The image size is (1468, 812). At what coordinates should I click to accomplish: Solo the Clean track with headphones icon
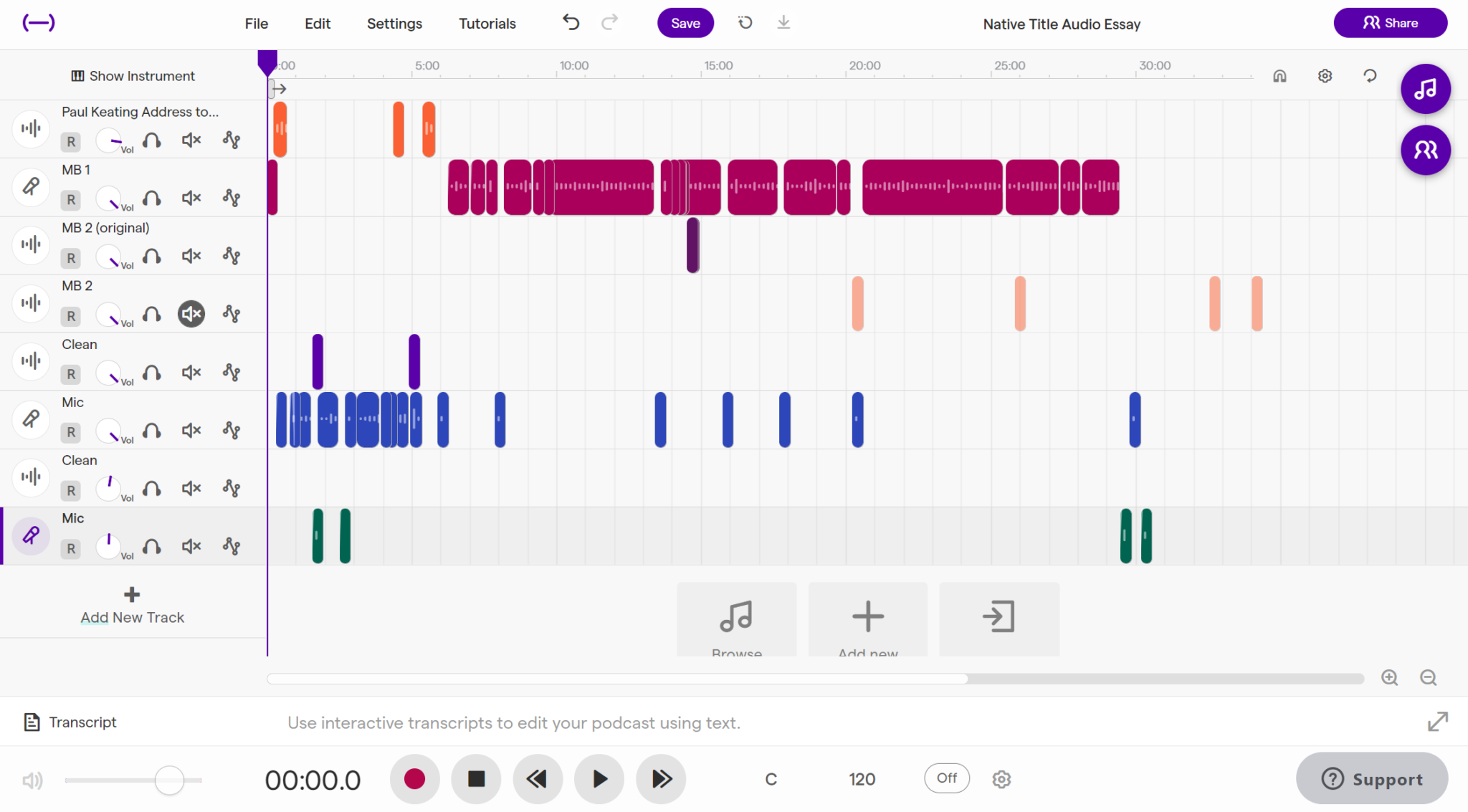(151, 373)
